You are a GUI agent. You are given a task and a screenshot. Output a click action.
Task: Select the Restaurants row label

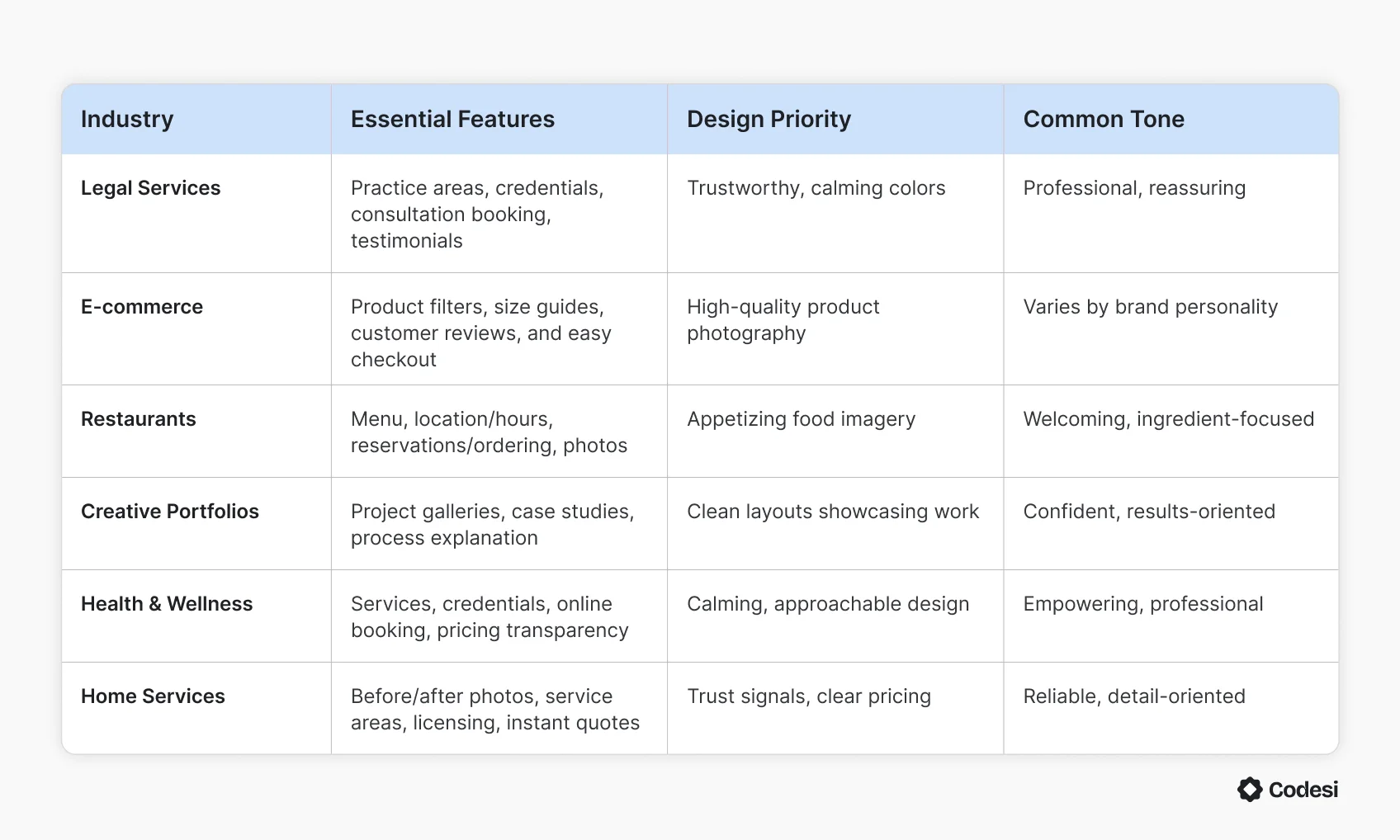(139, 419)
